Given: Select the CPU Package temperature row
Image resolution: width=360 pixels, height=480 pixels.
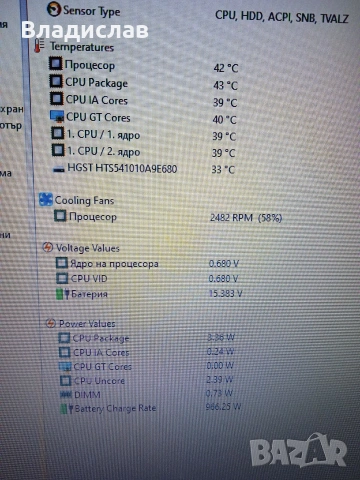Looking at the screenshot, I should click(x=144, y=83).
